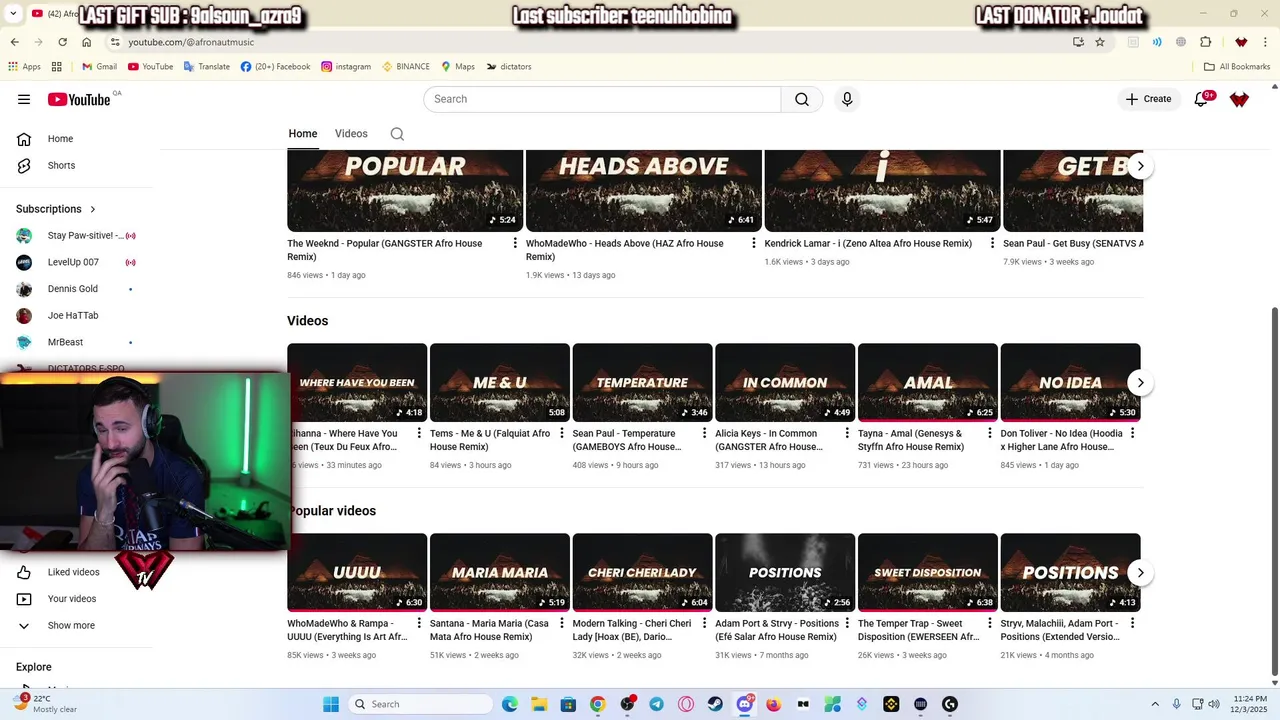Open the Maps bookmark
The image size is (1280, 720).
pyautogui.click(x=458, y=67)
